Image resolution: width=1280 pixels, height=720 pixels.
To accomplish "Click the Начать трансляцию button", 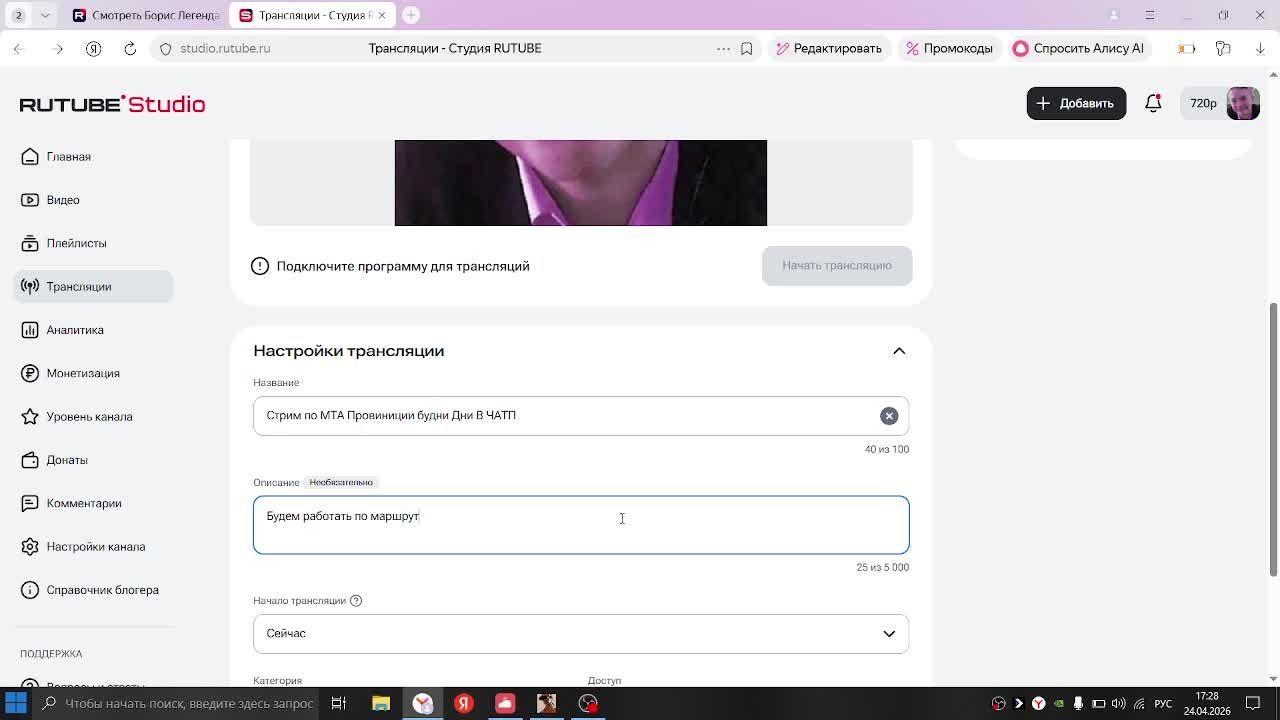I will click(837, 266).
